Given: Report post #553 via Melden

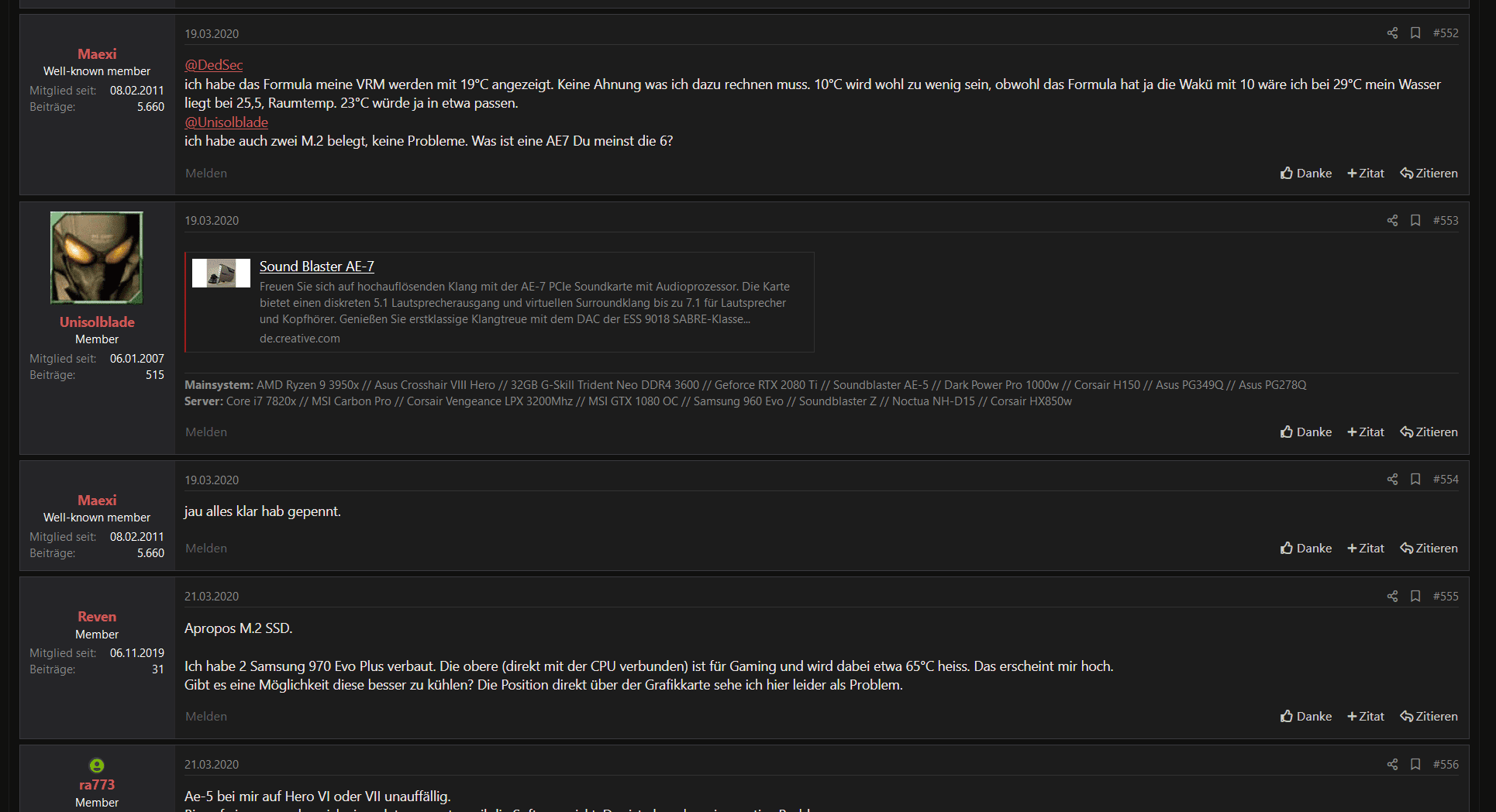Looking at the screenshot, I should [206, 432].
